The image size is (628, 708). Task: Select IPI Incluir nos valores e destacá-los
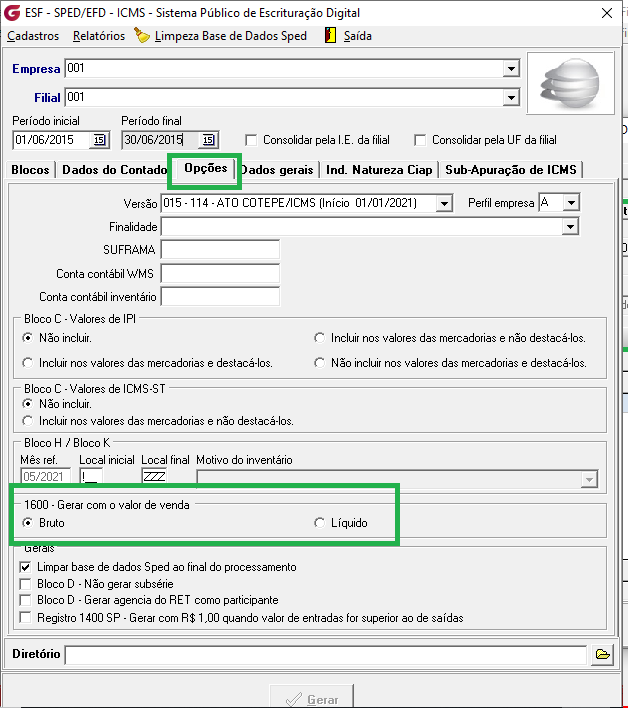click(28, 363)
